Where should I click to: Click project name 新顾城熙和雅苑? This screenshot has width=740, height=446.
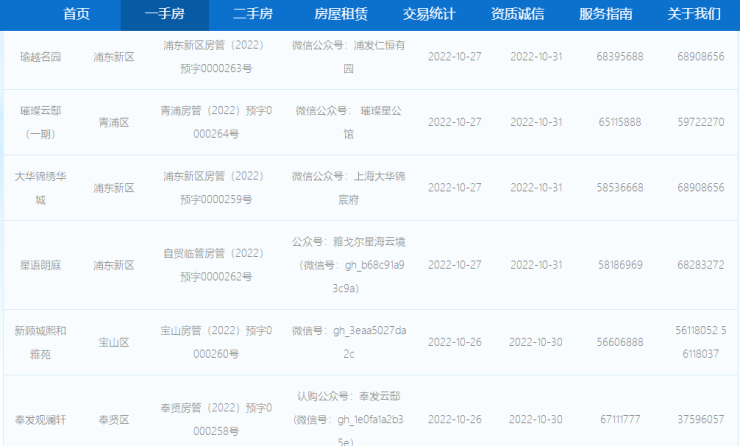41,343
